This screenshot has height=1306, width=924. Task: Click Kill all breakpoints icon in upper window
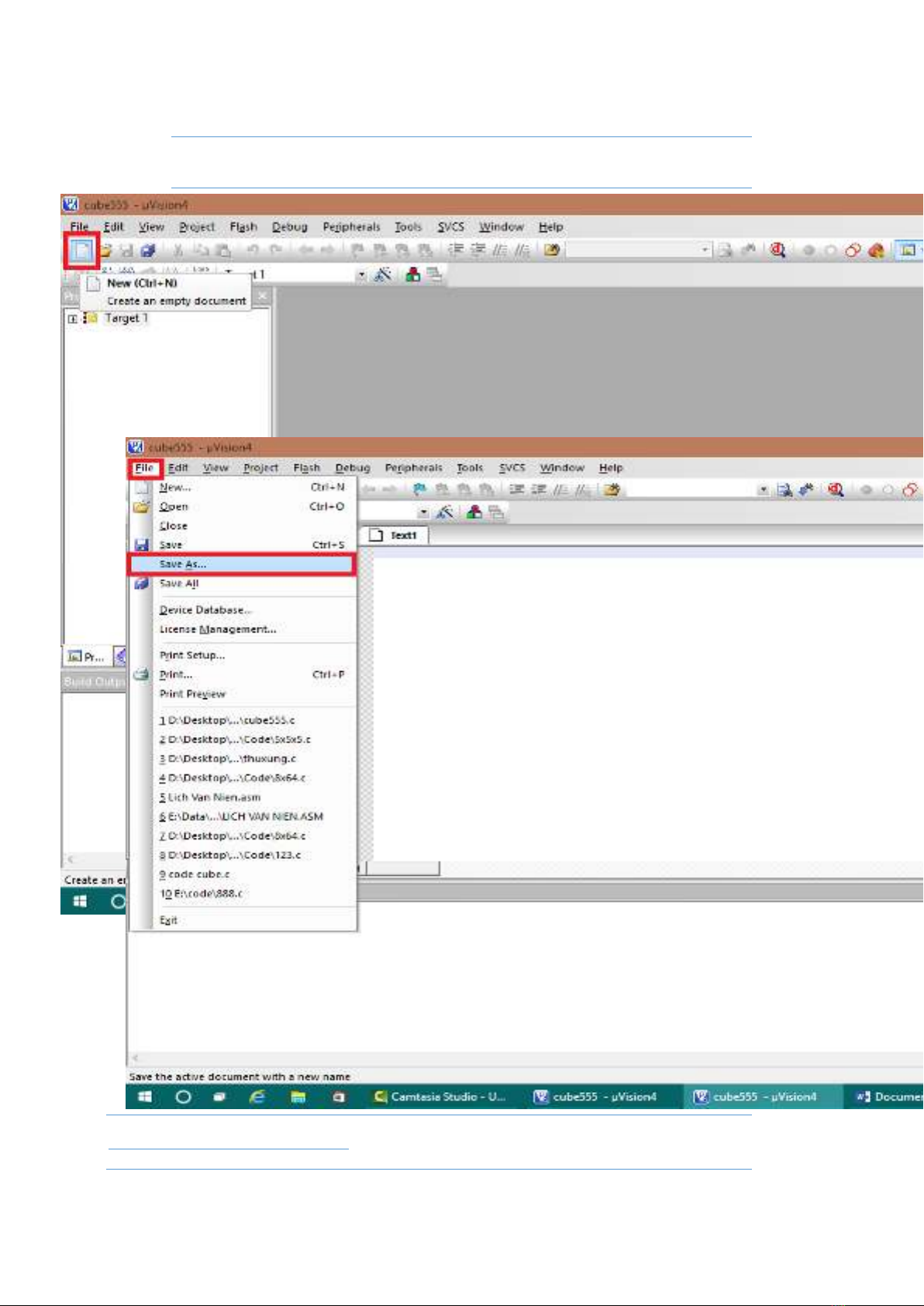click(x=877, y=250)
